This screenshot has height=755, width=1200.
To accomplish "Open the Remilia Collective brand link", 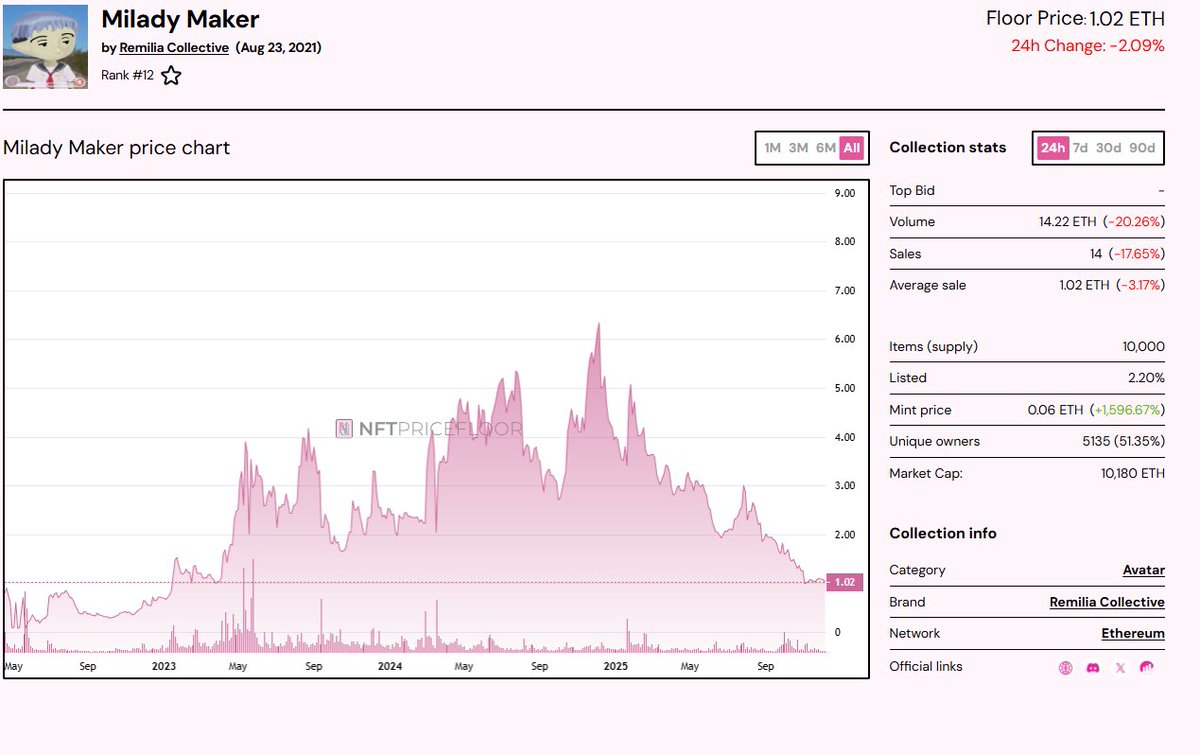I will (1106, 602).
